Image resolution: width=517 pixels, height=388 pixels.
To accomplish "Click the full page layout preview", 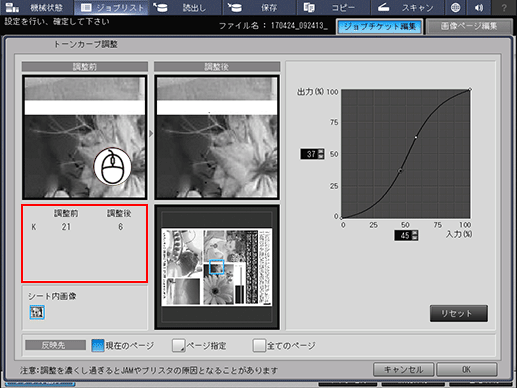I will (217, 267).
